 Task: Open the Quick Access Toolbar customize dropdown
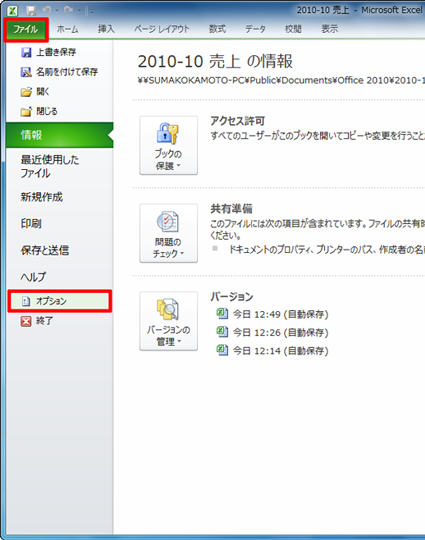[x=91, y=11]
